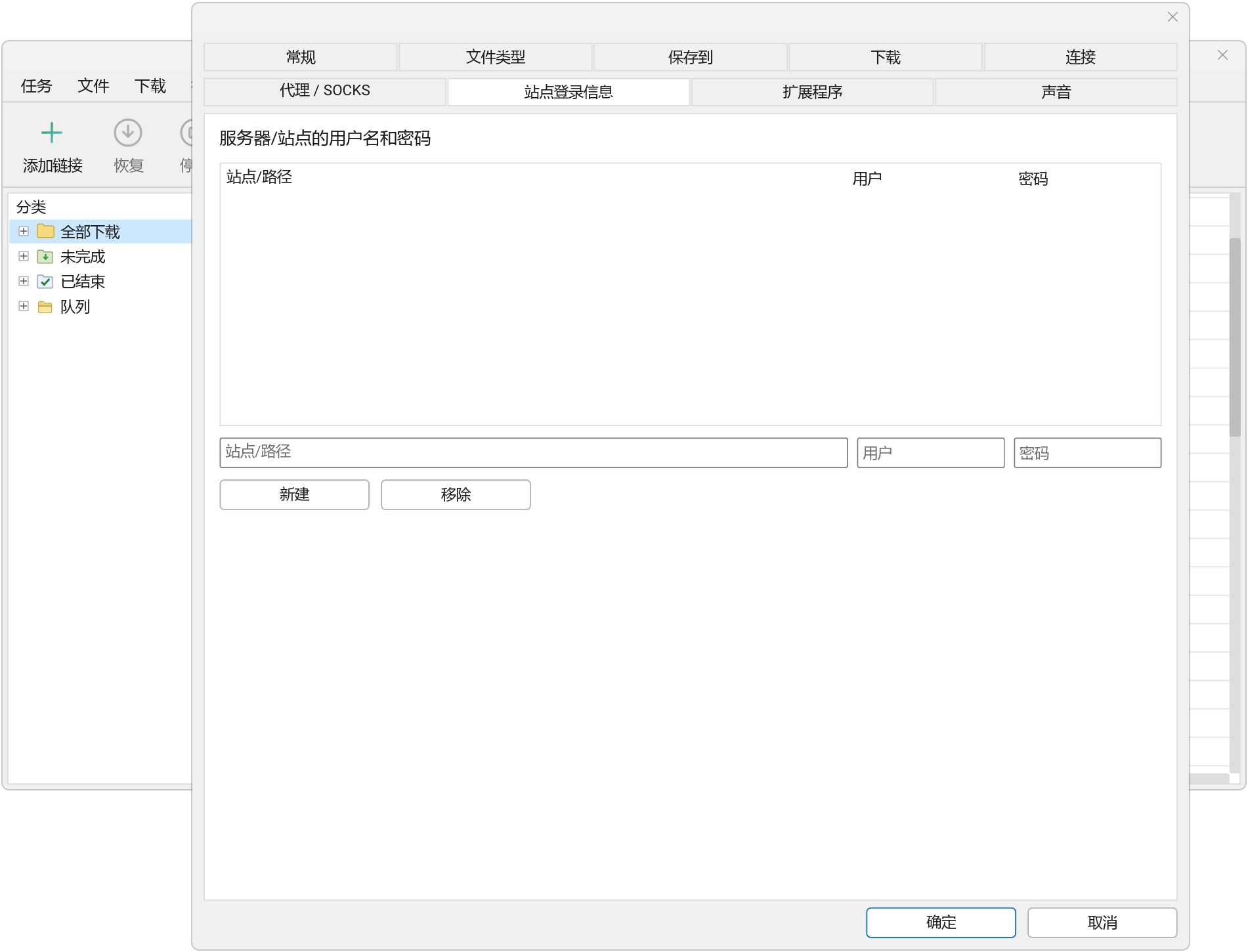Expand the 全部下载 tree node
This screenshot has width=1248, height=952.
(x=24, y=231)
